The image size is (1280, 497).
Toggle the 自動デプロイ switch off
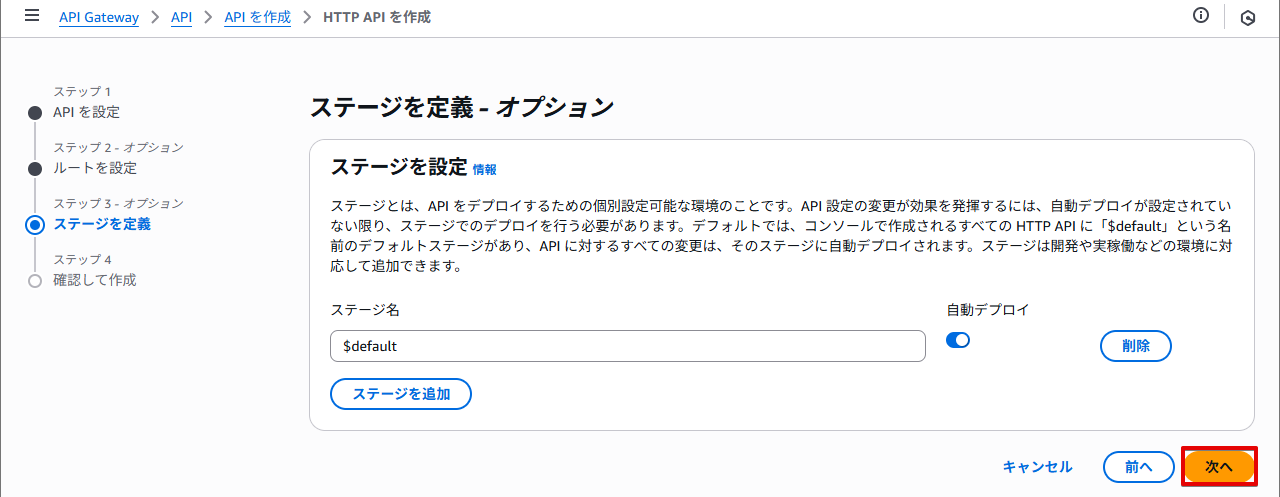[x=958, y=340]
